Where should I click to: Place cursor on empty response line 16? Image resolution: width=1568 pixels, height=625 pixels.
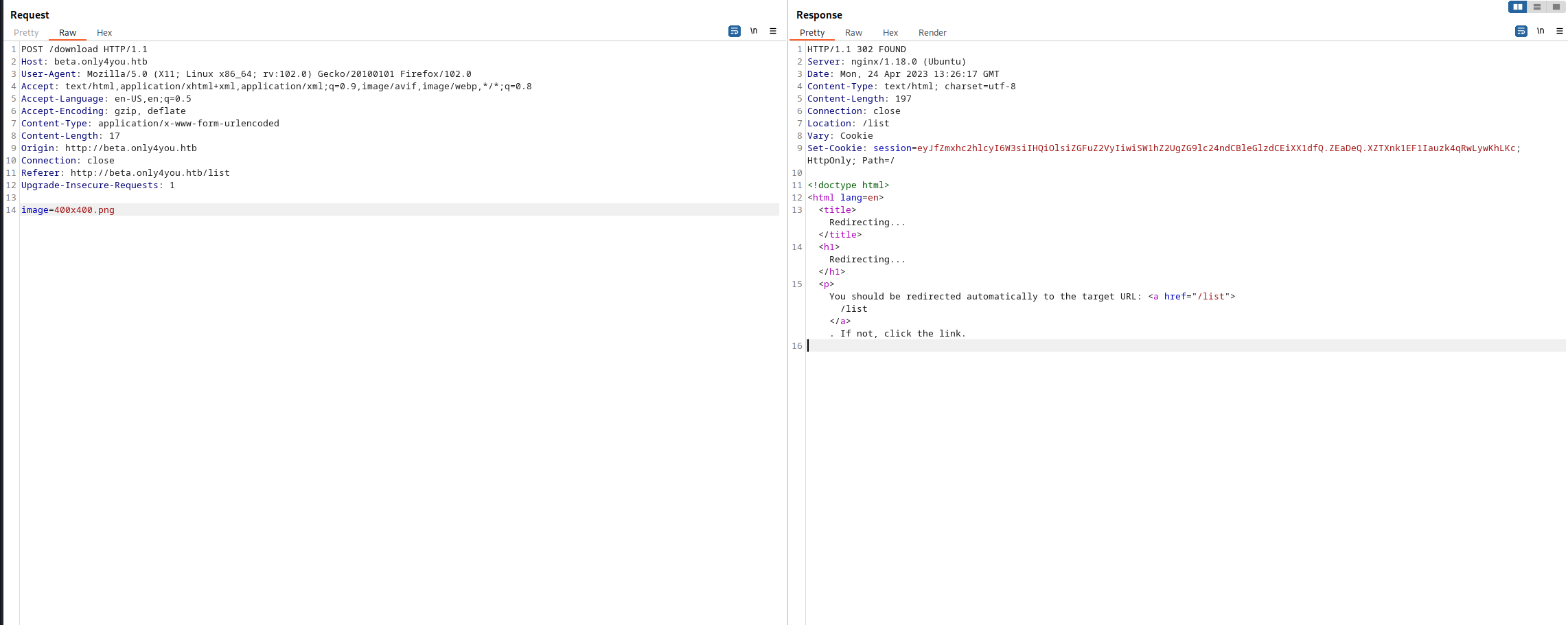point(1186,346)
